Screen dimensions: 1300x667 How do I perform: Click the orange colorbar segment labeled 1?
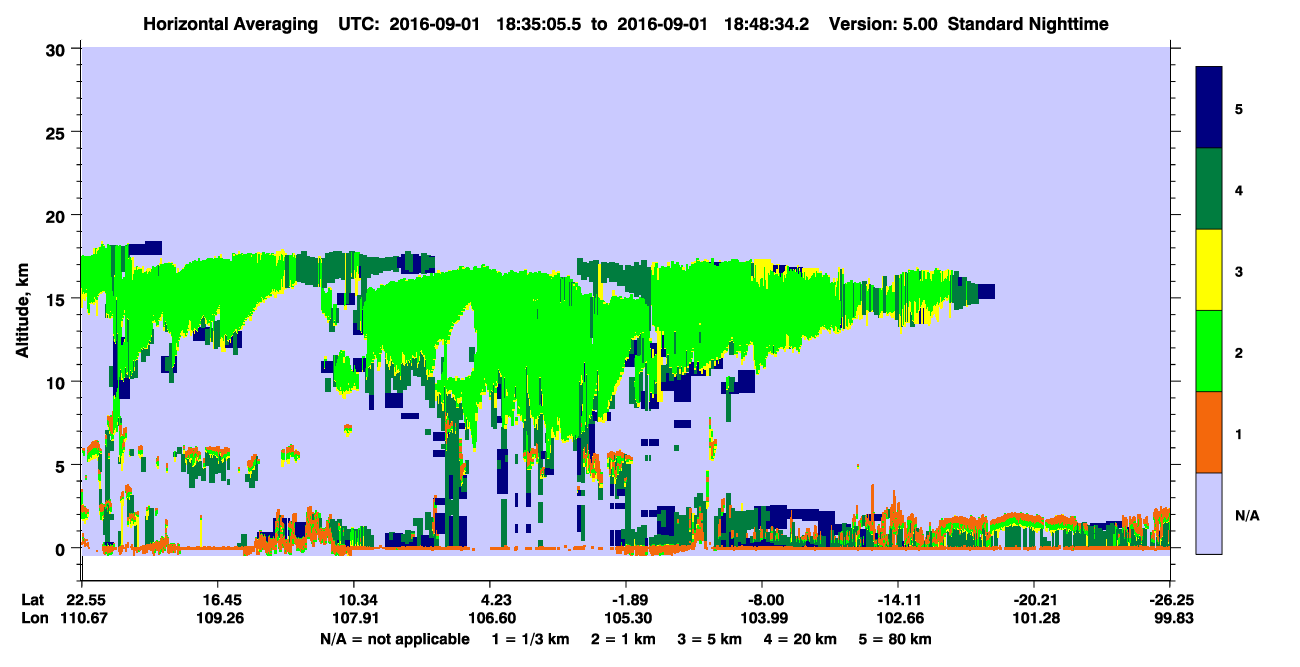coord(1209,432)
